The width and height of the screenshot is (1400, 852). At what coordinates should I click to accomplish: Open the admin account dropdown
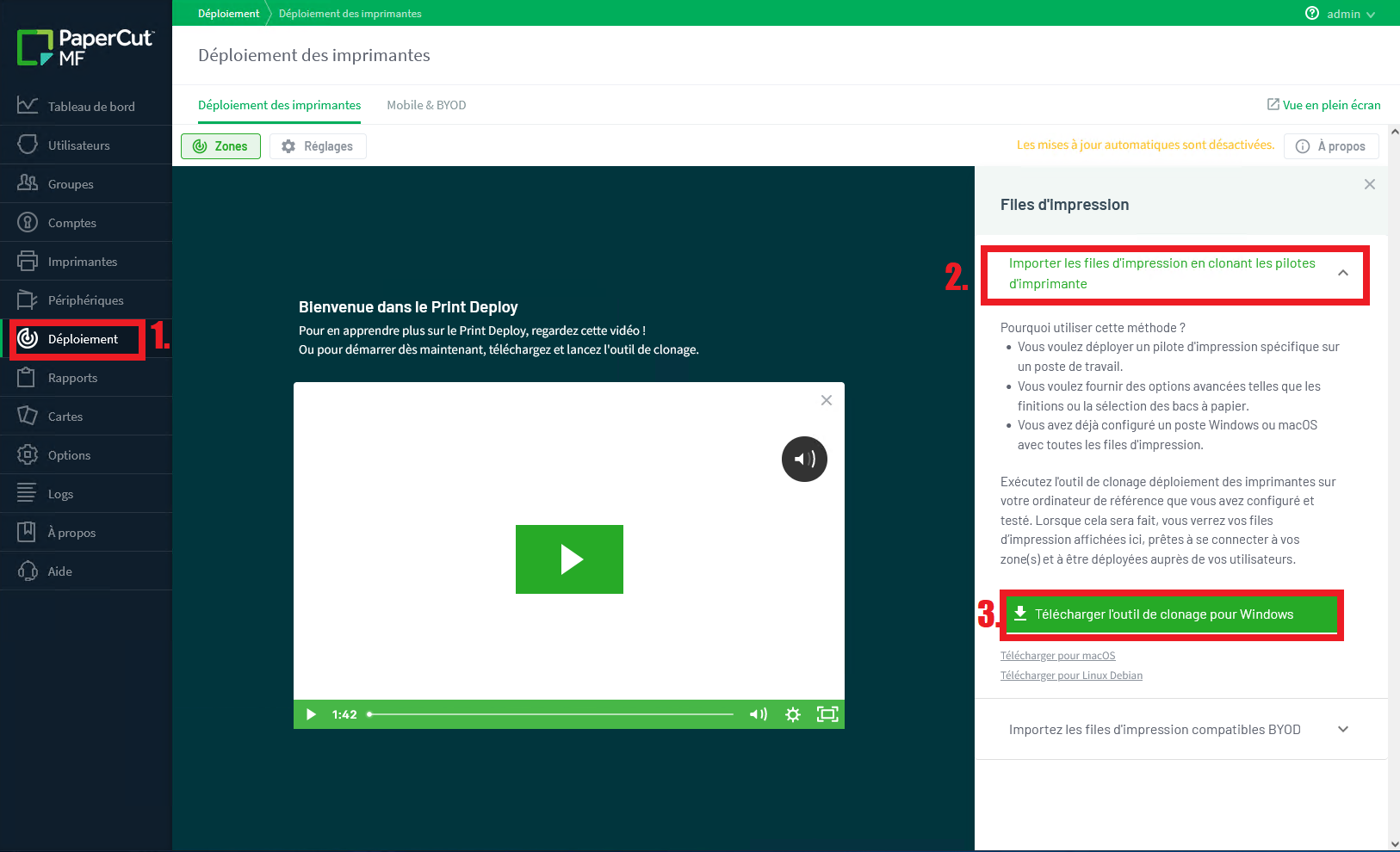(x=1347, y=14)
